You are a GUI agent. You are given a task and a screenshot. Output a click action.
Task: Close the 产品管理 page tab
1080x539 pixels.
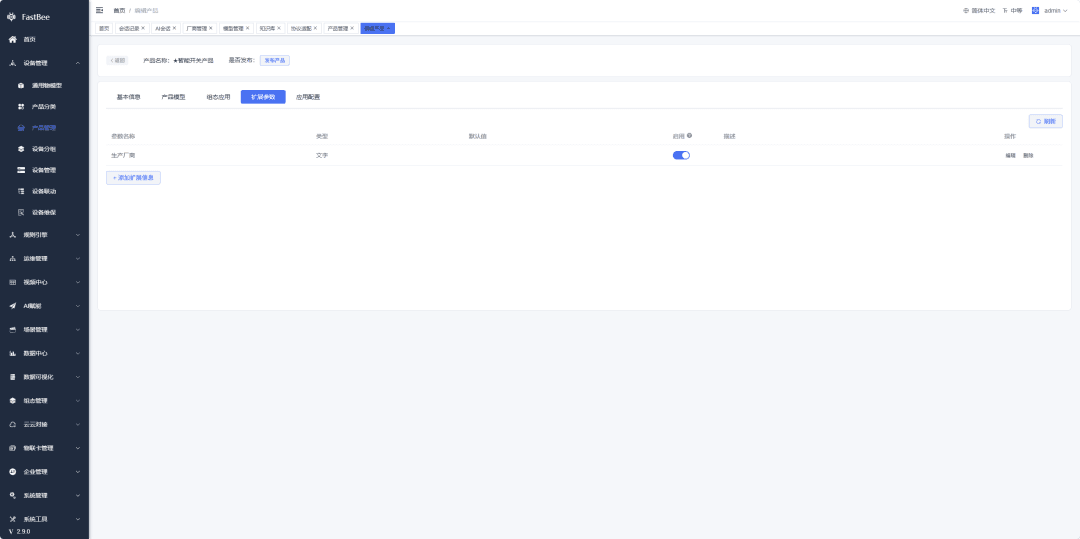click(352, 28)
